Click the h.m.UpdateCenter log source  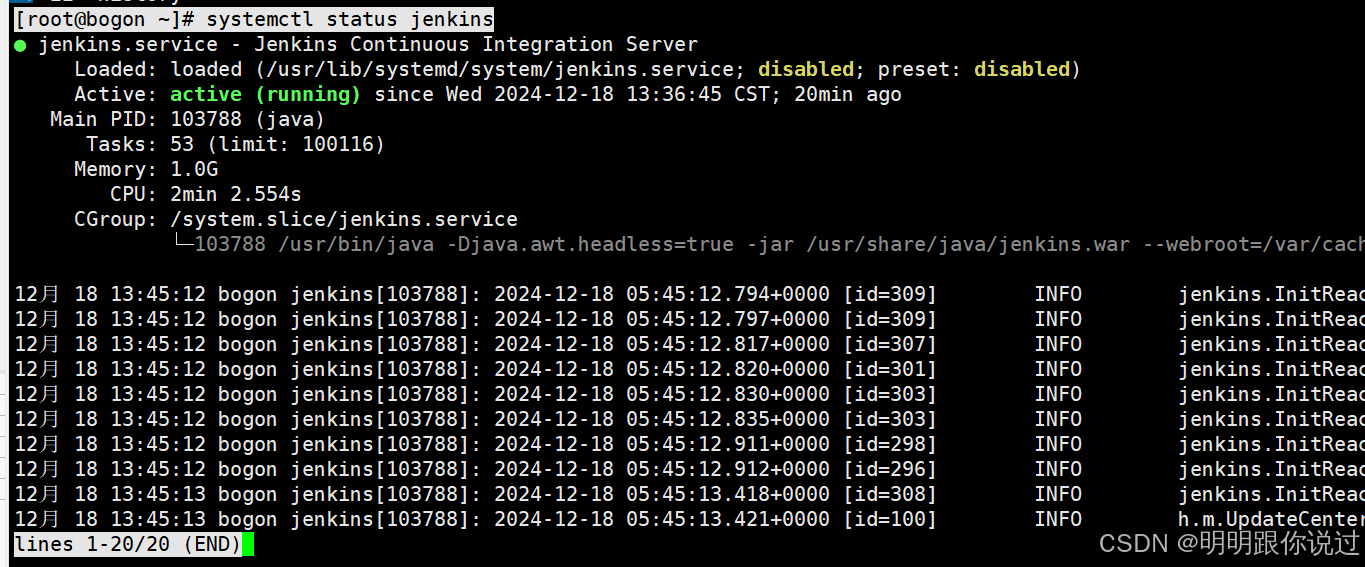point(1271,520)
